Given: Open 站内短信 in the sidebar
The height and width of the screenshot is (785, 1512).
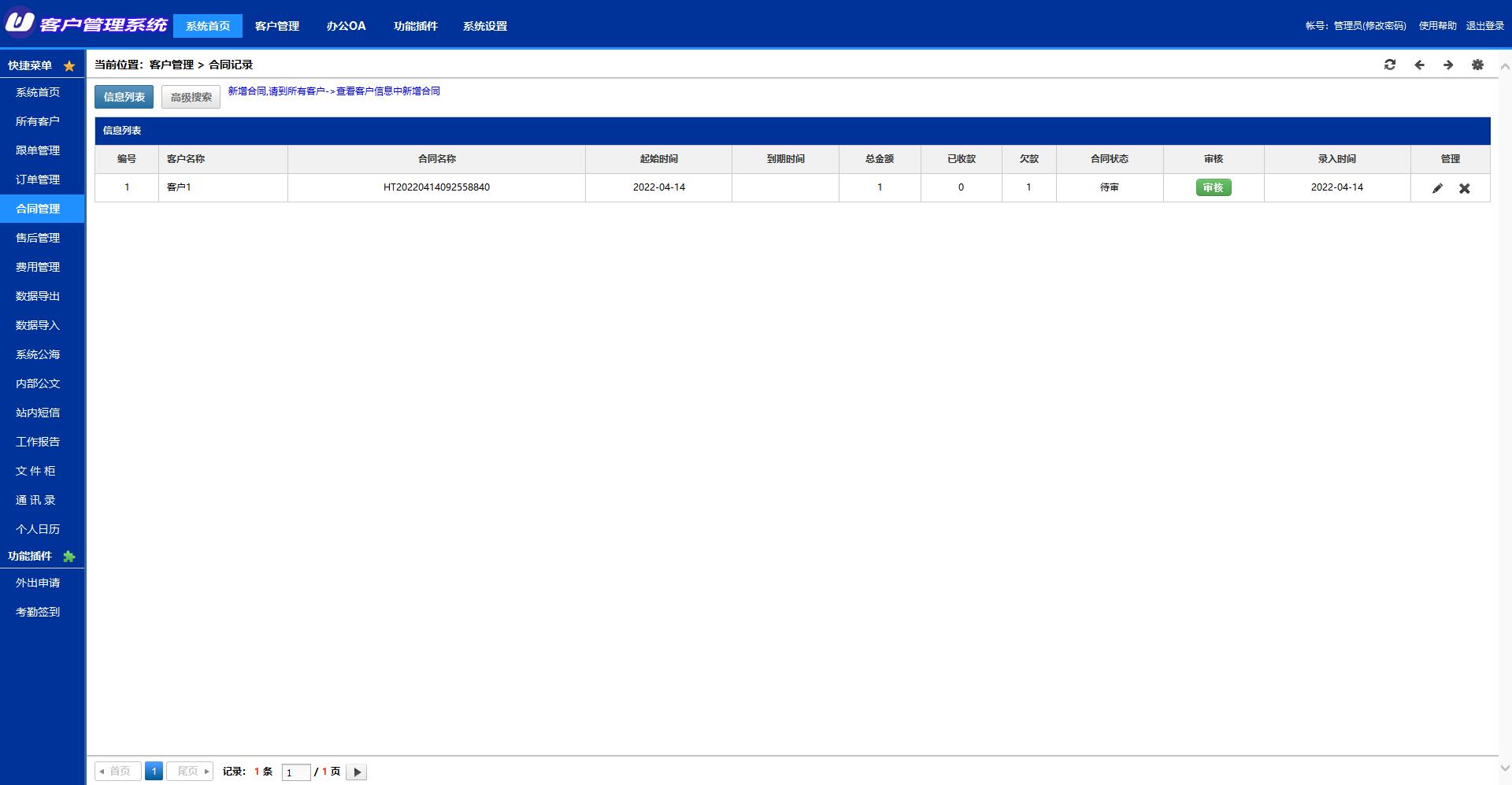Looking at the screenshot, I should [x=38, y=413].
